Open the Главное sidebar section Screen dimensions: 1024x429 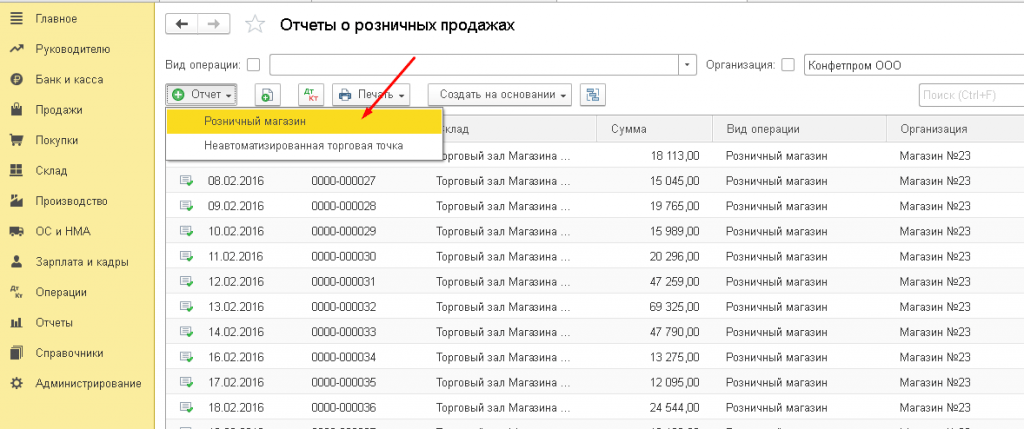(56, 19)
